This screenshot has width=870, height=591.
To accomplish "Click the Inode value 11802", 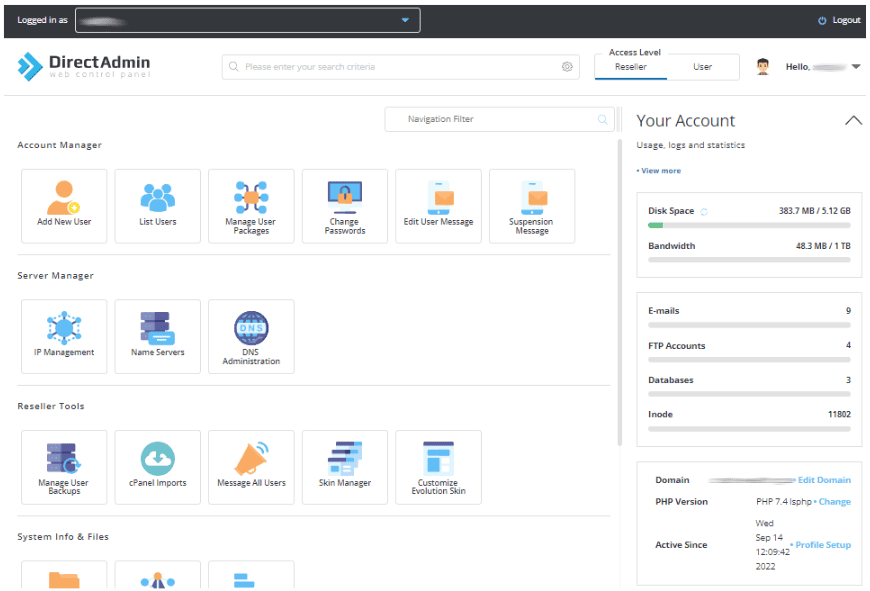I will point(839,415).
